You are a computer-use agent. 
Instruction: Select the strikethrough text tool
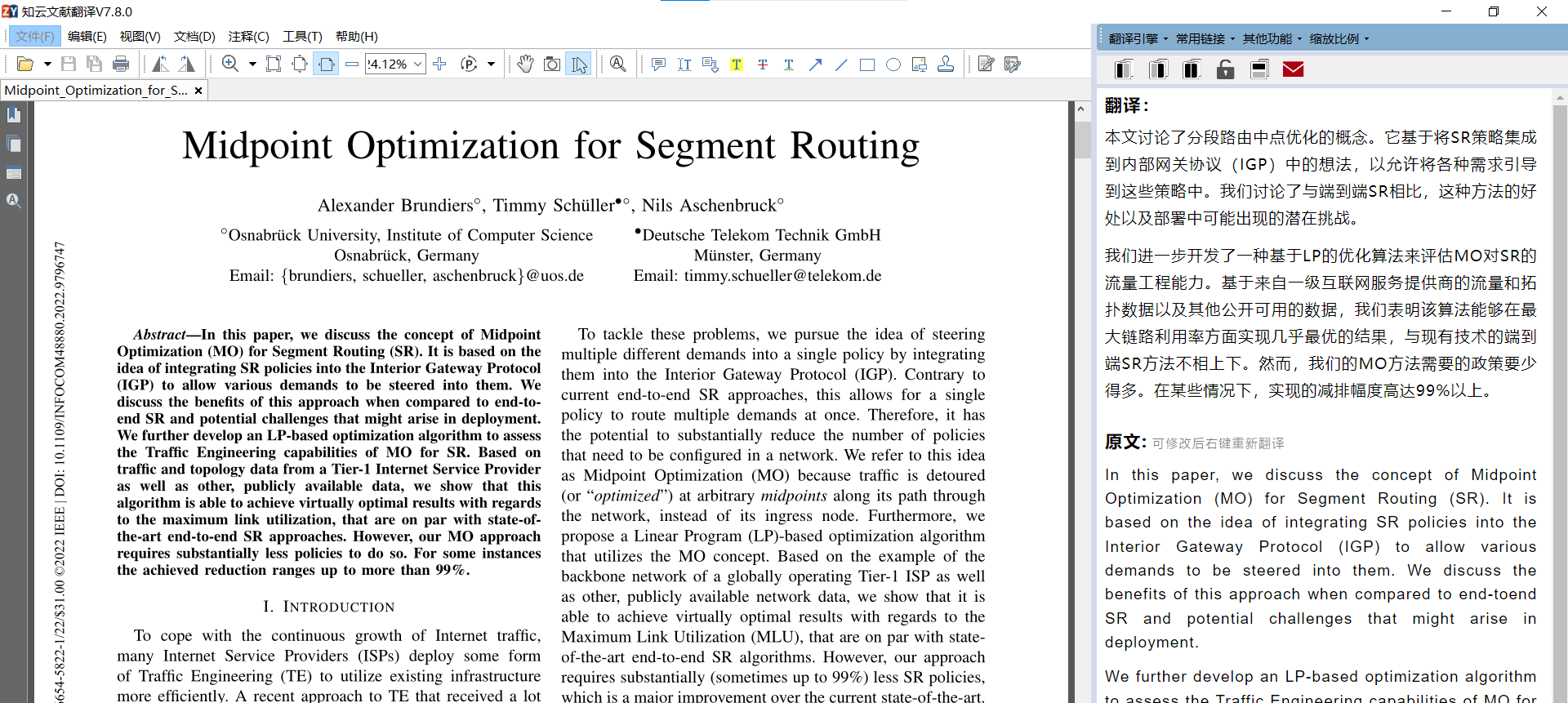pos(763,65)
